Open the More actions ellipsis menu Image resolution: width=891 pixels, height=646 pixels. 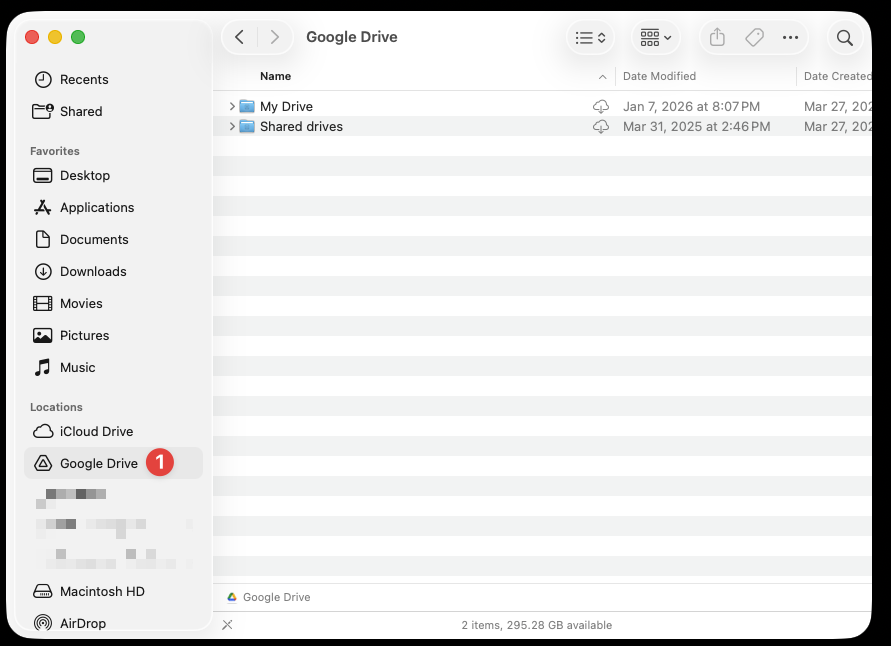point(790,38)
